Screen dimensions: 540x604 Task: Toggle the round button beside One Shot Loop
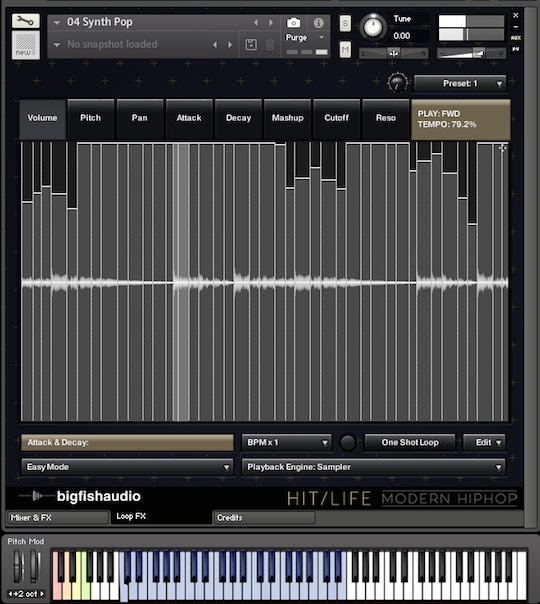348,443
